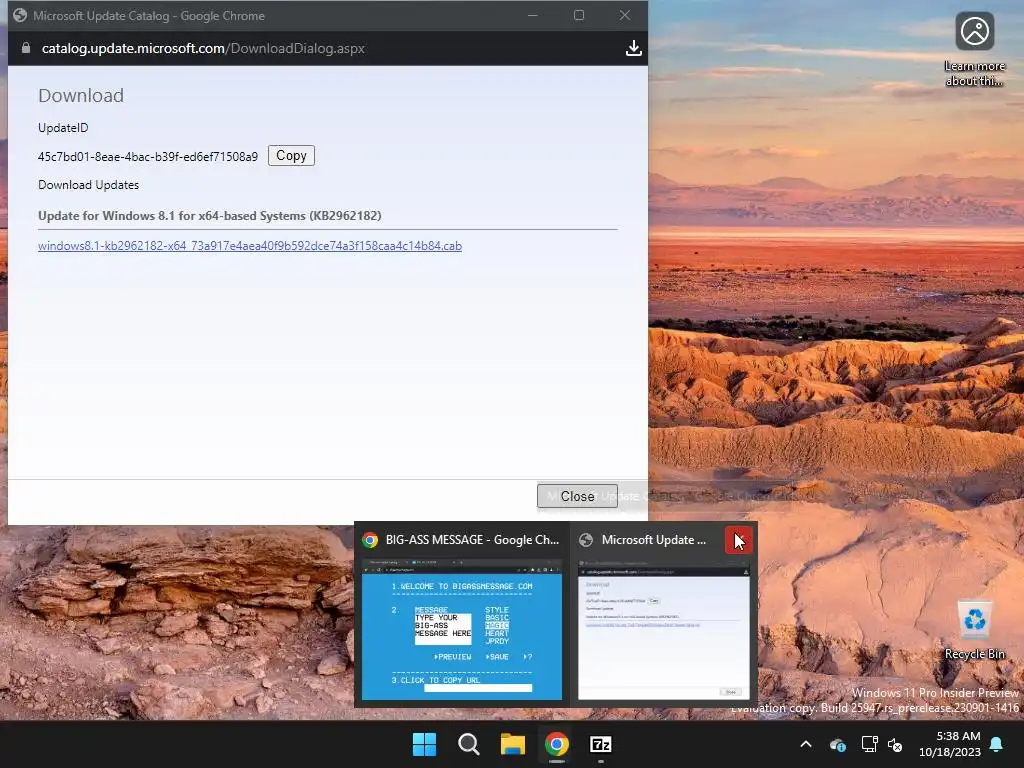Open notifications bell in taskbar

997,744
